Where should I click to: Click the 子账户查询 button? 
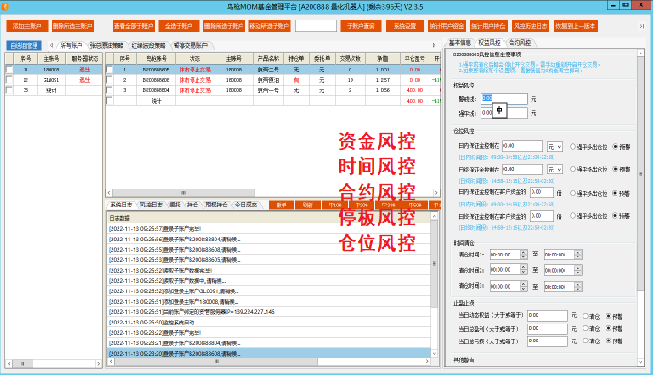coord(361,26)
